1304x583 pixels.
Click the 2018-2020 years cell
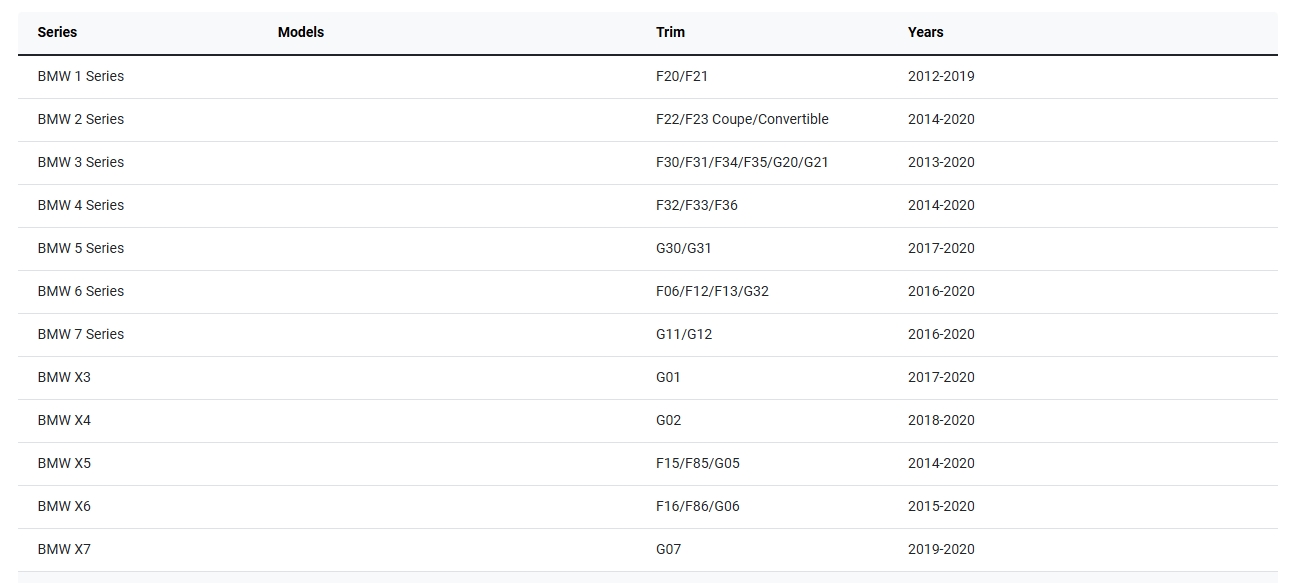(x=940, y=420)
